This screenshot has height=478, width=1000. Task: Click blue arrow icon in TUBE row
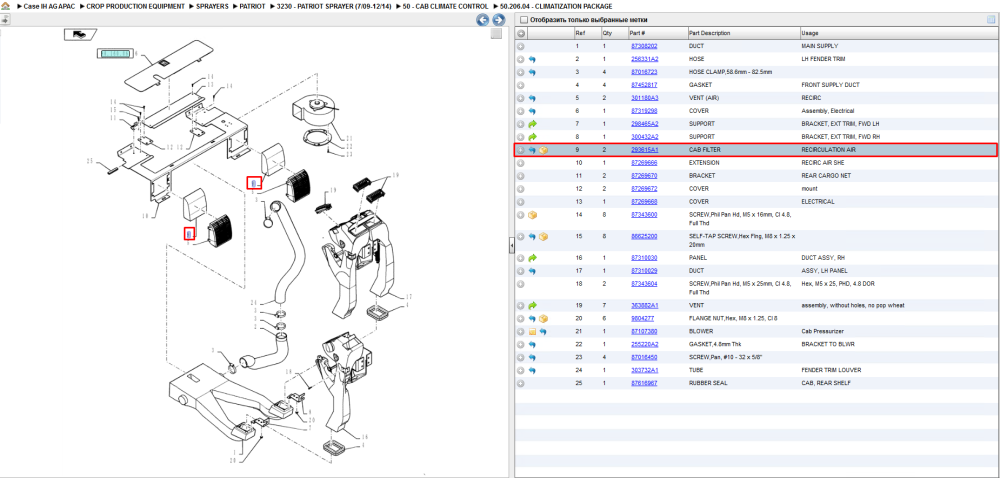(x=533, y=370)
